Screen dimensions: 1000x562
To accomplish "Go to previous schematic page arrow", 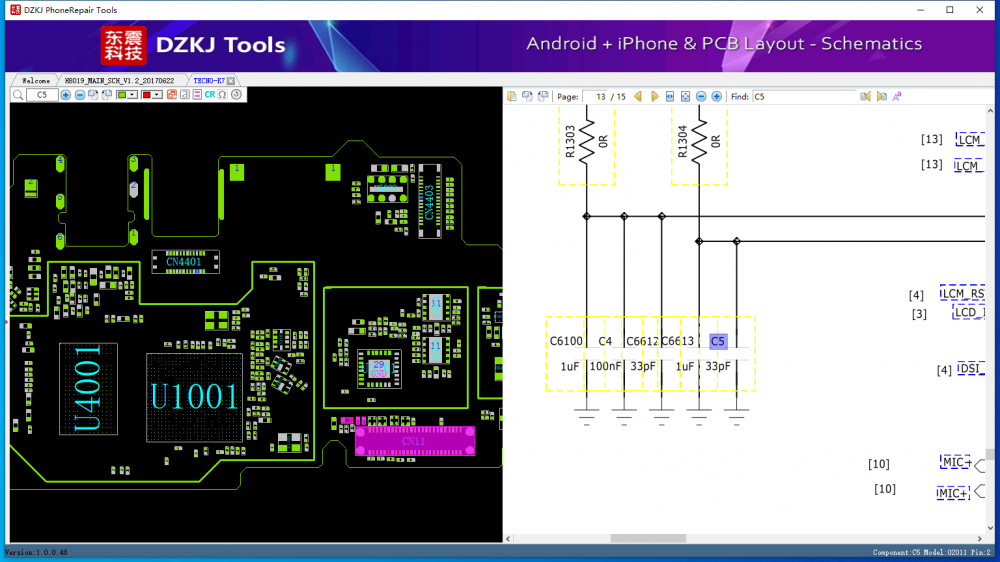I will pyautogui.click(x=638, y=96).
